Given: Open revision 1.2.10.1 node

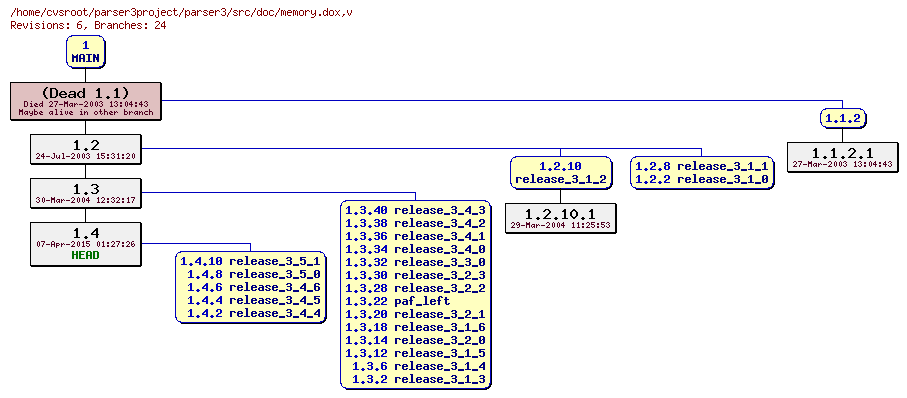Looking at the screenshot, I should point(561,218).
